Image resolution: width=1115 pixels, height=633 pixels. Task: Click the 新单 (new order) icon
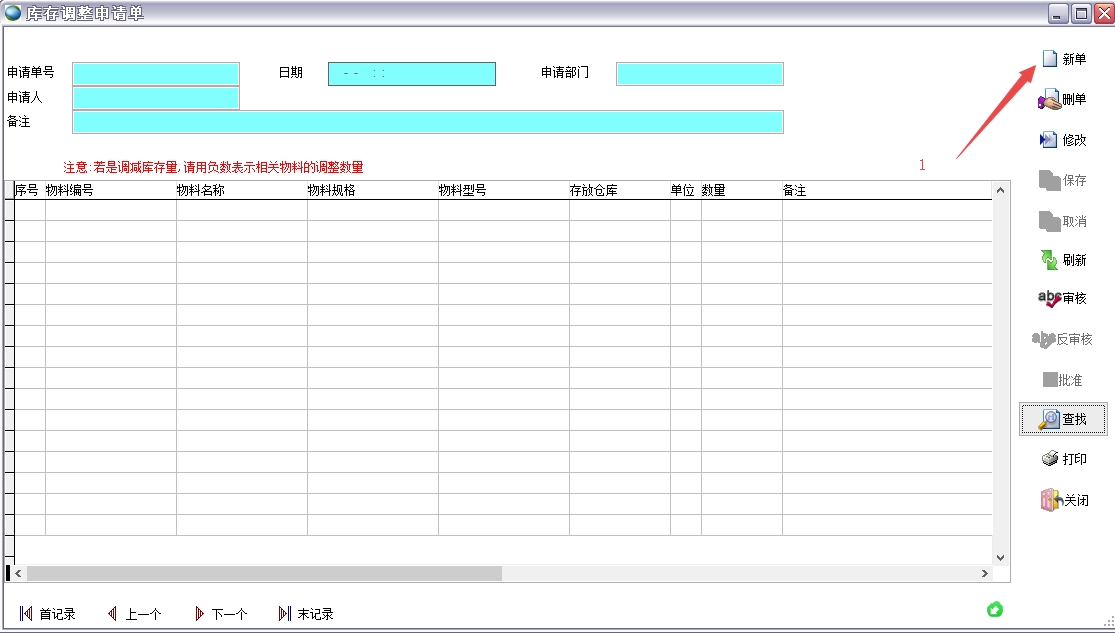coord(1050,59)
